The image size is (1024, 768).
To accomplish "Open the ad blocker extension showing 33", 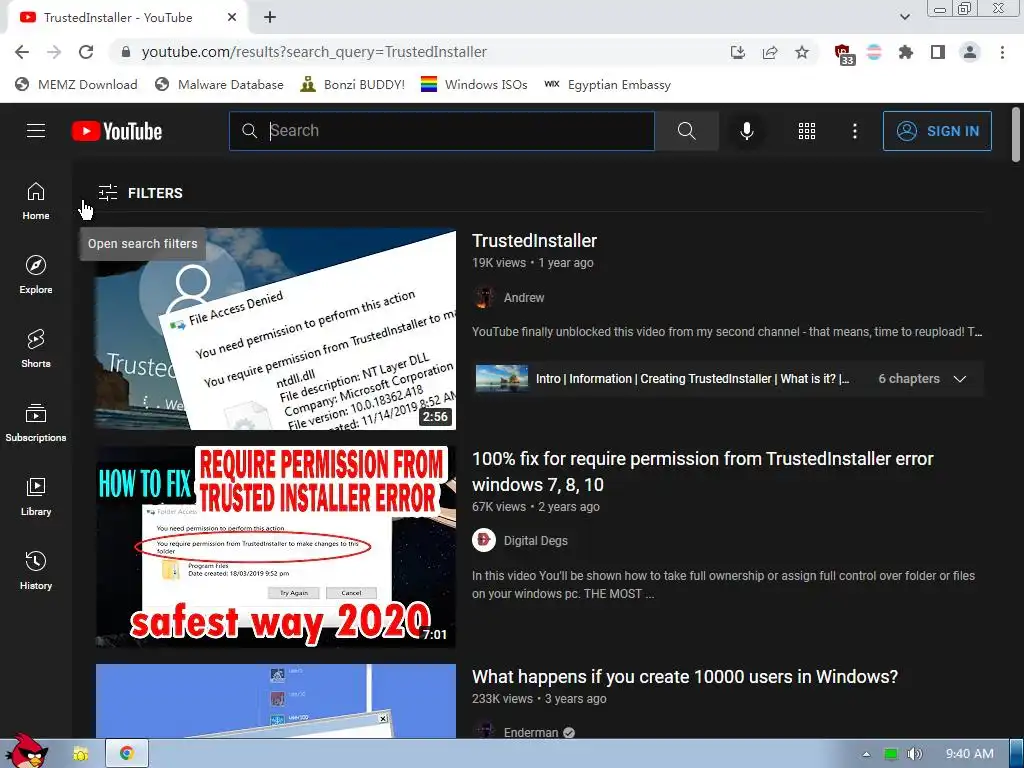I will [844, 54].
